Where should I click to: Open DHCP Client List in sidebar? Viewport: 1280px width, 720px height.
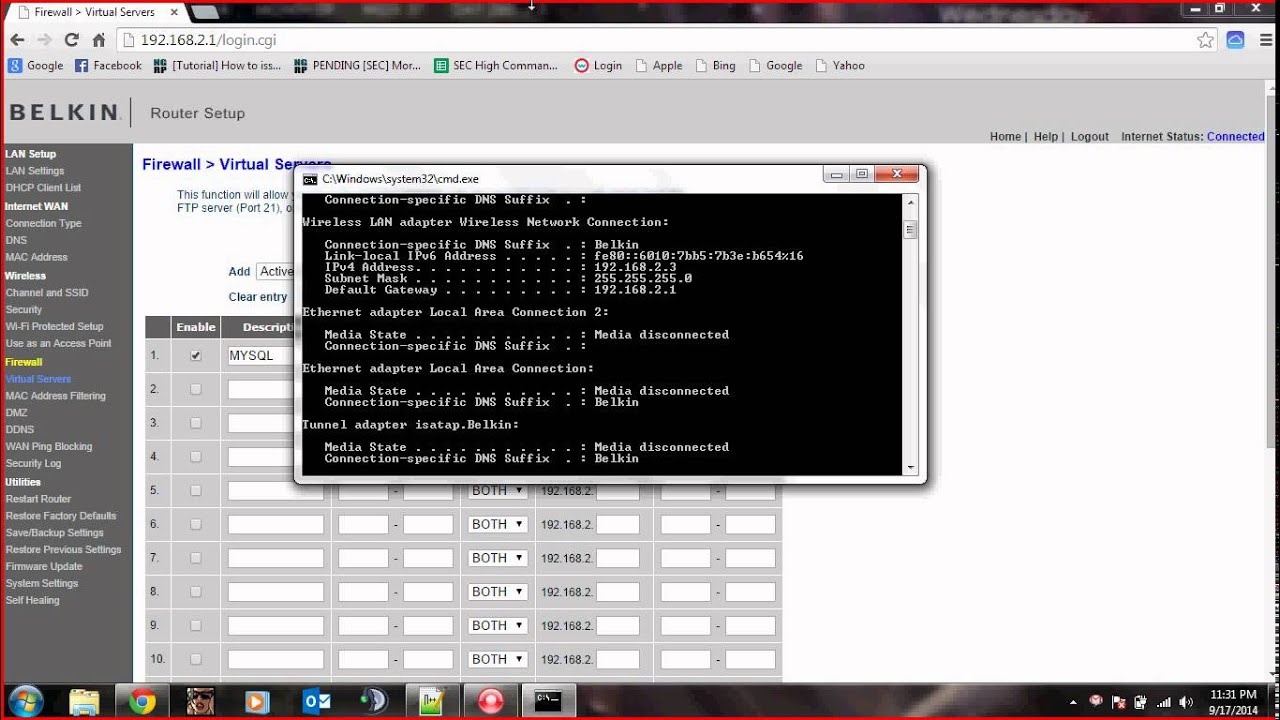[43, 188]
